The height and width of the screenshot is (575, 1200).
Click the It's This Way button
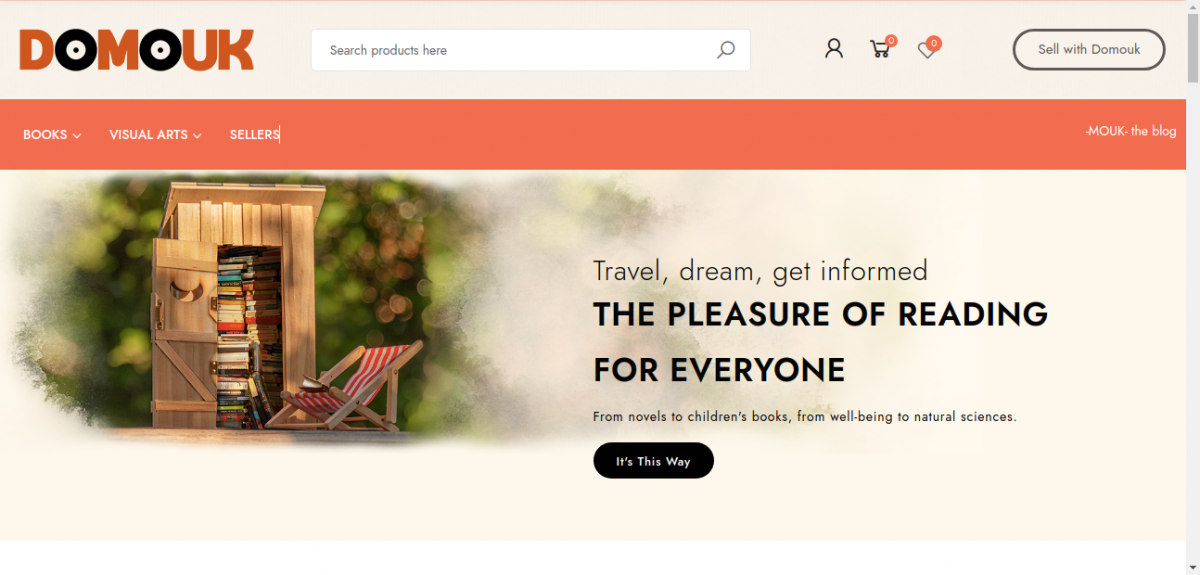coord(653,461)
